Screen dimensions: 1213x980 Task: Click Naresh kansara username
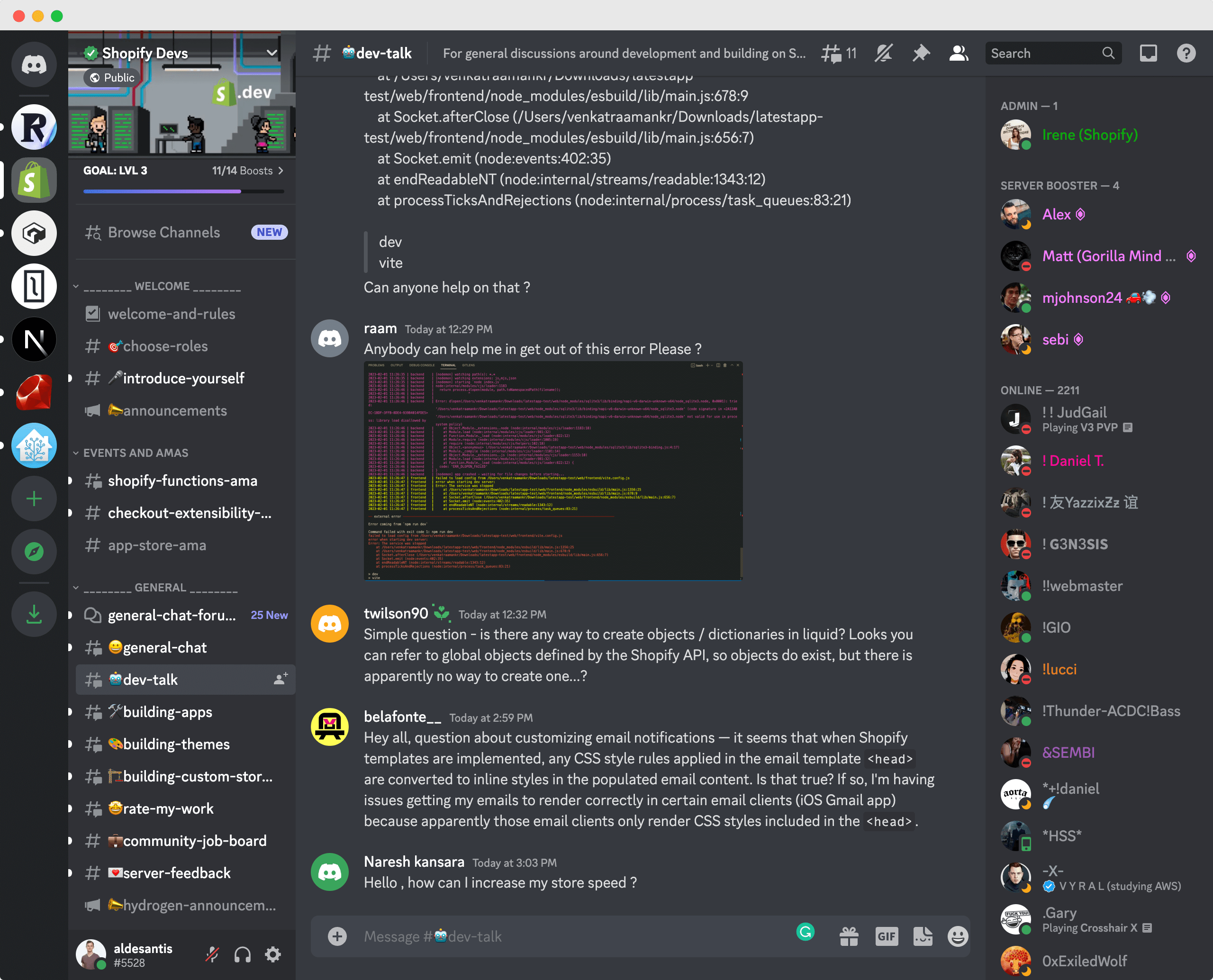pyautogui.click(x=414, y=862)
